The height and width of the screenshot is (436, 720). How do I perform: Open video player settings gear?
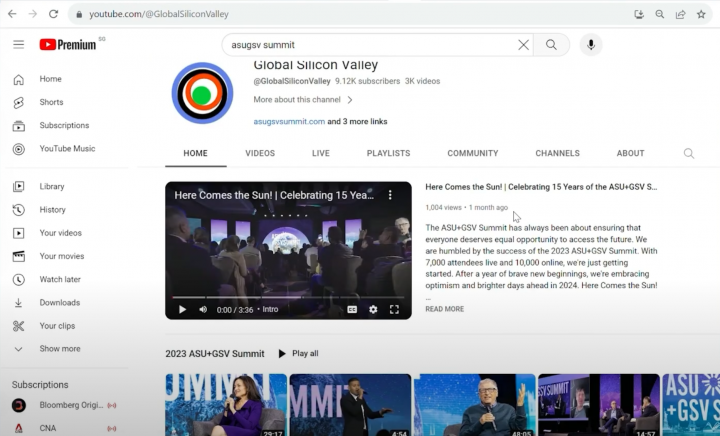[373, 310]
